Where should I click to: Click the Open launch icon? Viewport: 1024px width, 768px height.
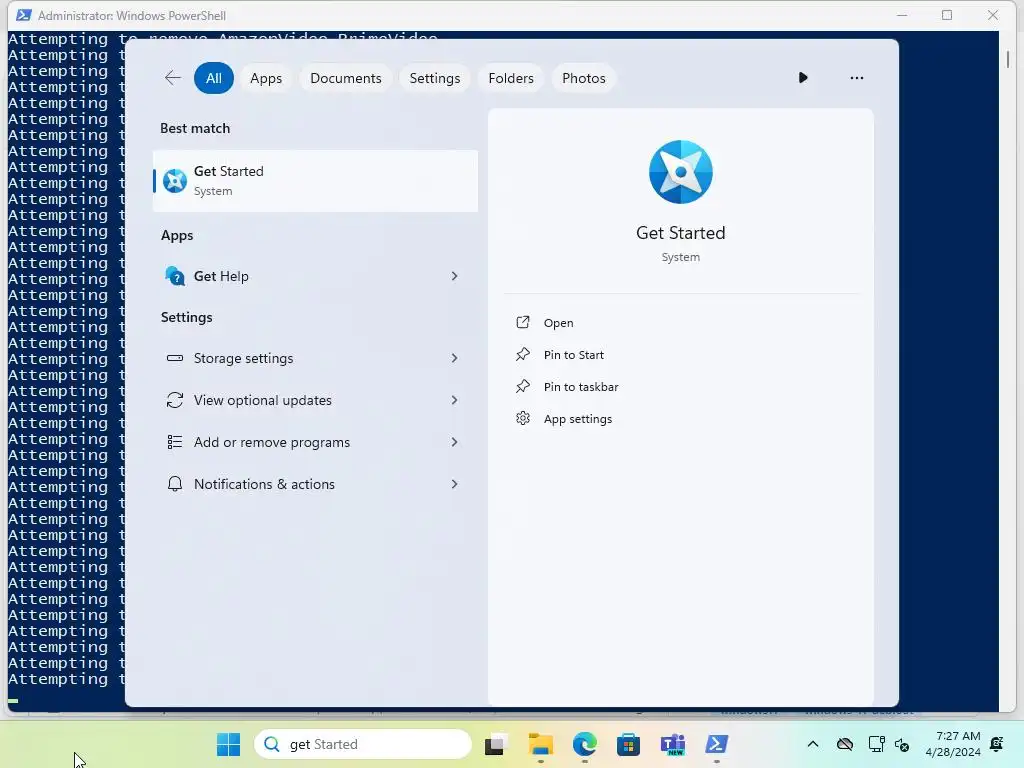(523, 322)
